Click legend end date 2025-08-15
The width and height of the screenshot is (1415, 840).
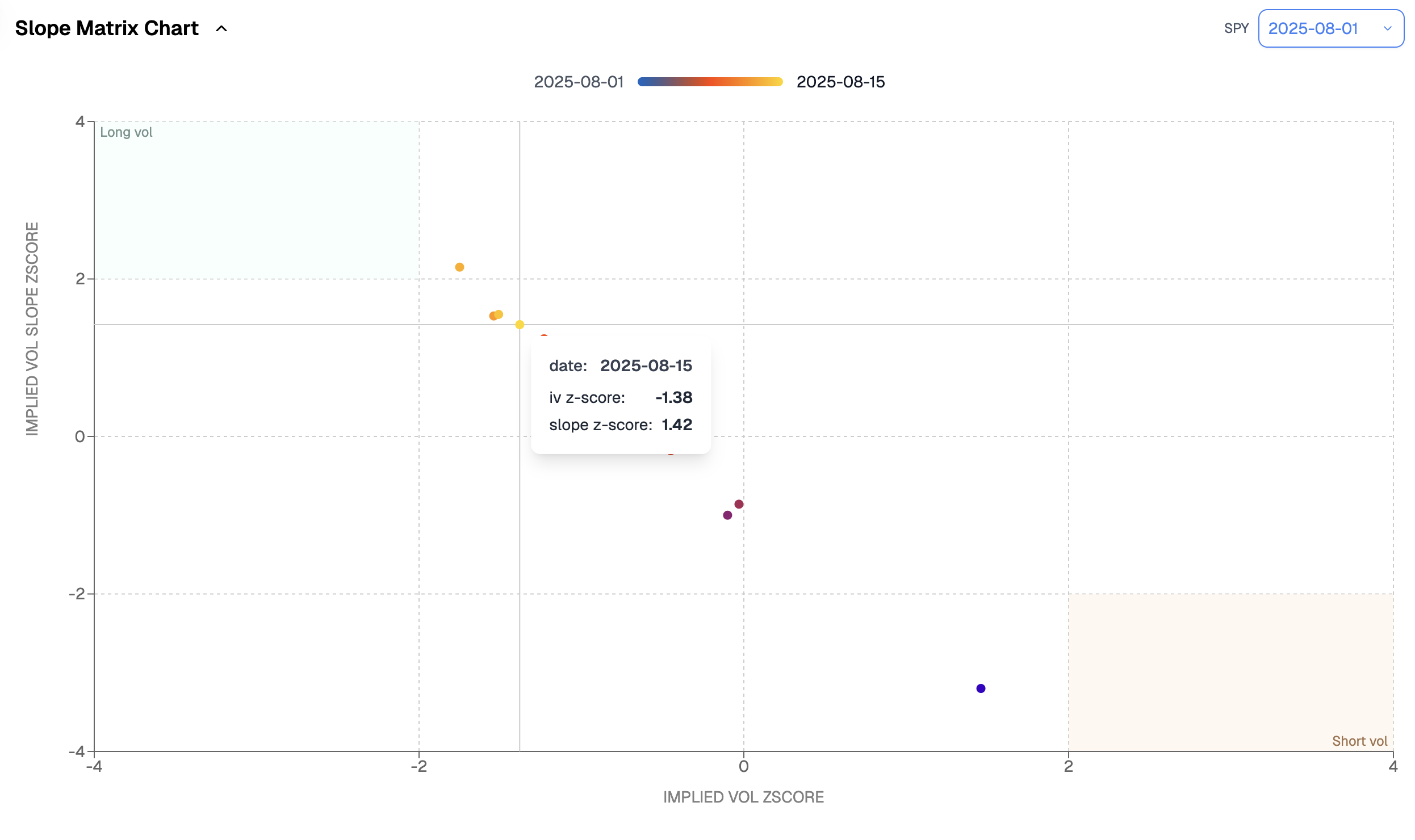840,82
